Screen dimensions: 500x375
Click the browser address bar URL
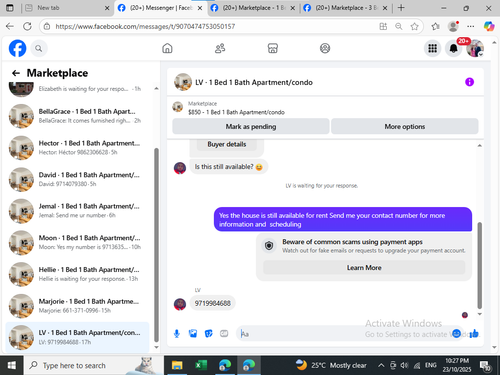145,26
